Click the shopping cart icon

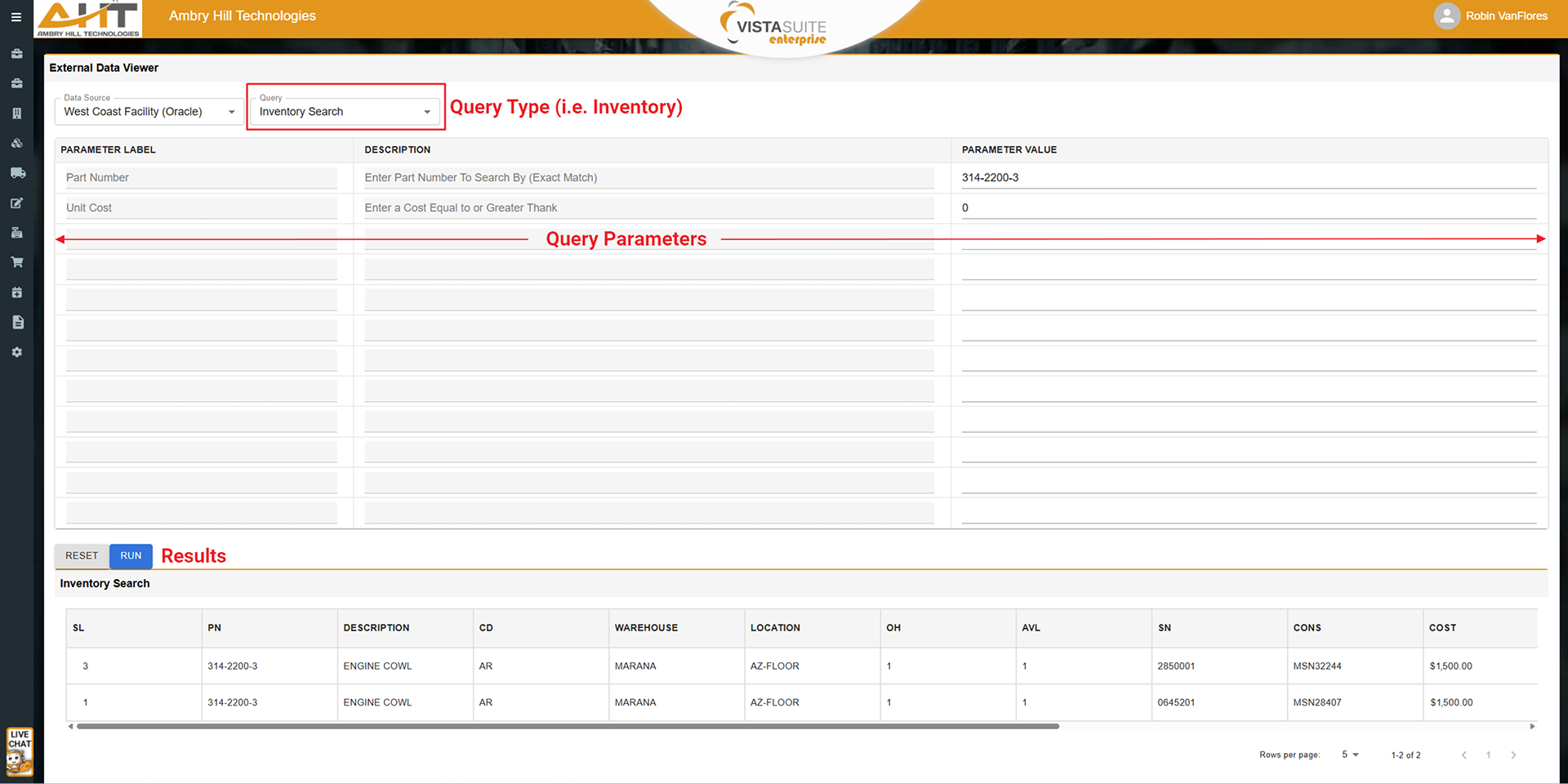click(x=16, y=262)
